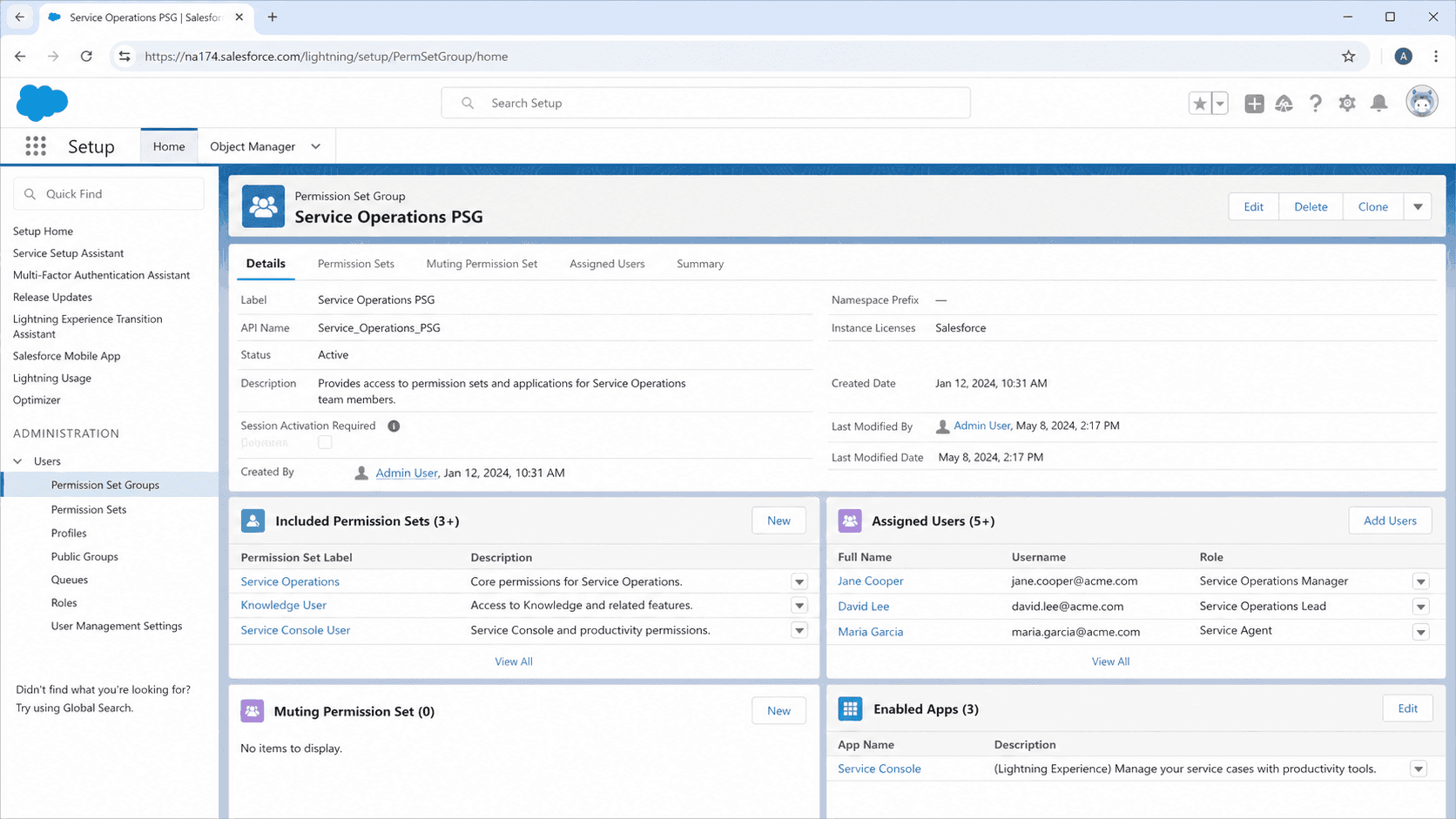The image size is (1456, 819).
Task: Open more actions dropdown next to Clone
Action: pyautogui.click(x=1418, y=207)
